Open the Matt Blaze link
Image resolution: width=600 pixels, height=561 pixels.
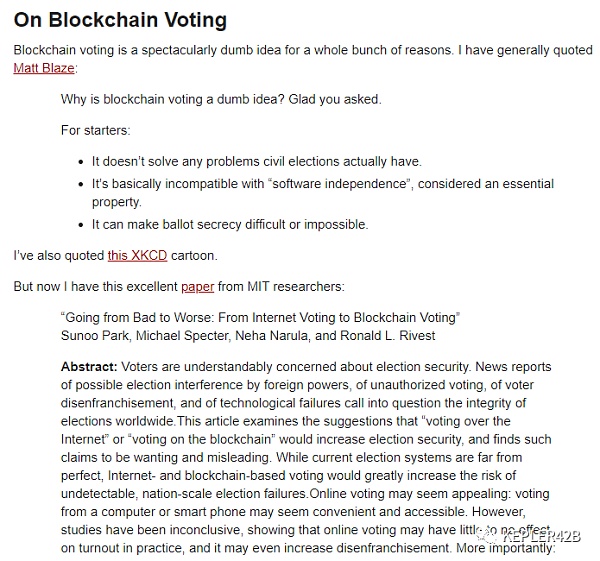pyautogui.click(x=45, y=68)
